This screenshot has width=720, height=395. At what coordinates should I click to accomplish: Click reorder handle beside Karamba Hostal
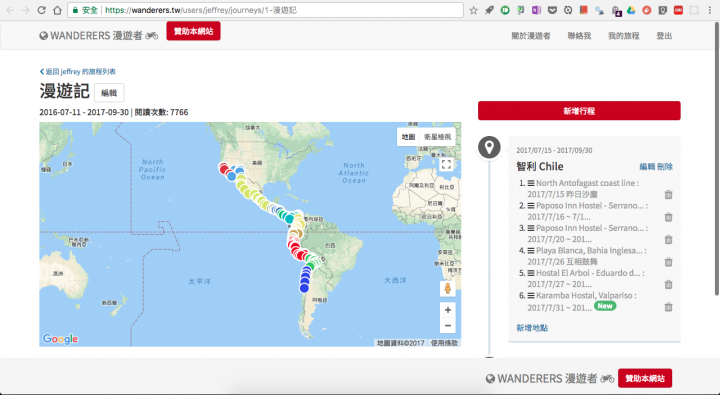[531, 295]
